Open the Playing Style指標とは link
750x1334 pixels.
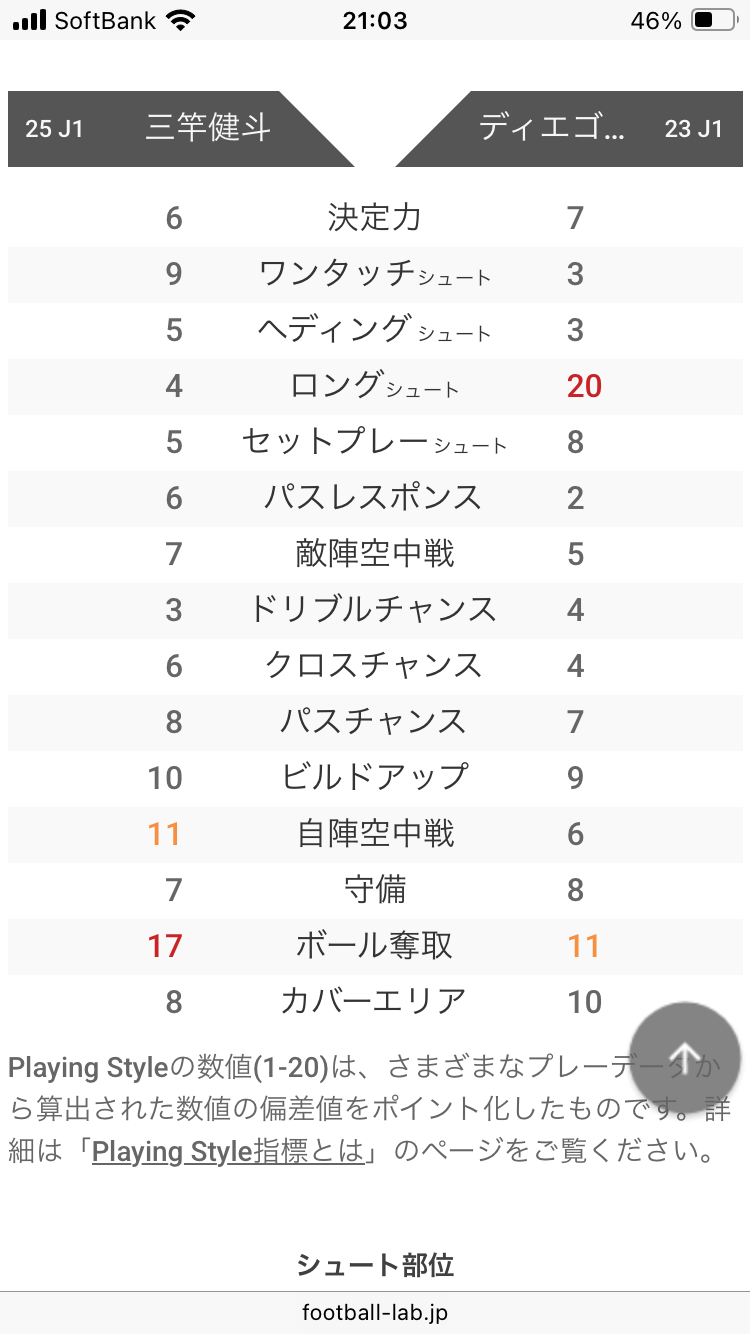(x=229, y=1151)
